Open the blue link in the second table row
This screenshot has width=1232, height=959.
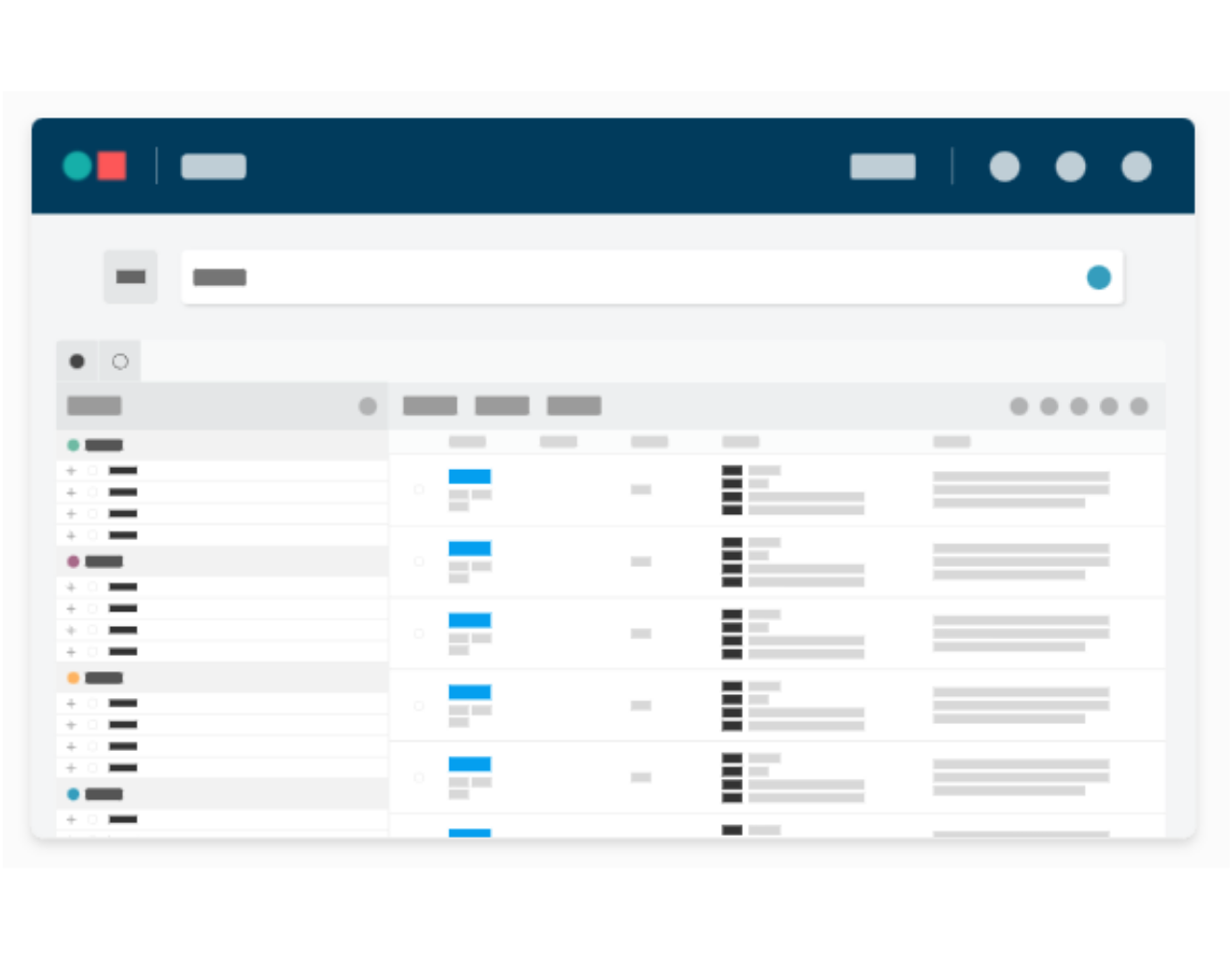click(x=470, y=549)
